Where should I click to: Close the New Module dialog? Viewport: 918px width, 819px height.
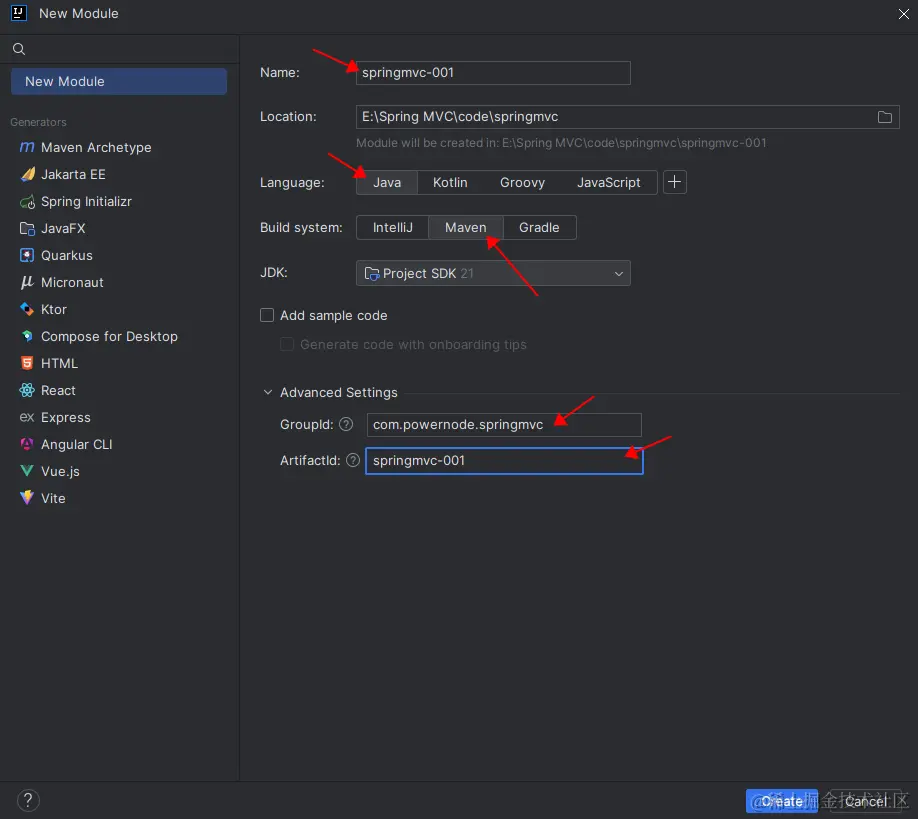point(903,14)
